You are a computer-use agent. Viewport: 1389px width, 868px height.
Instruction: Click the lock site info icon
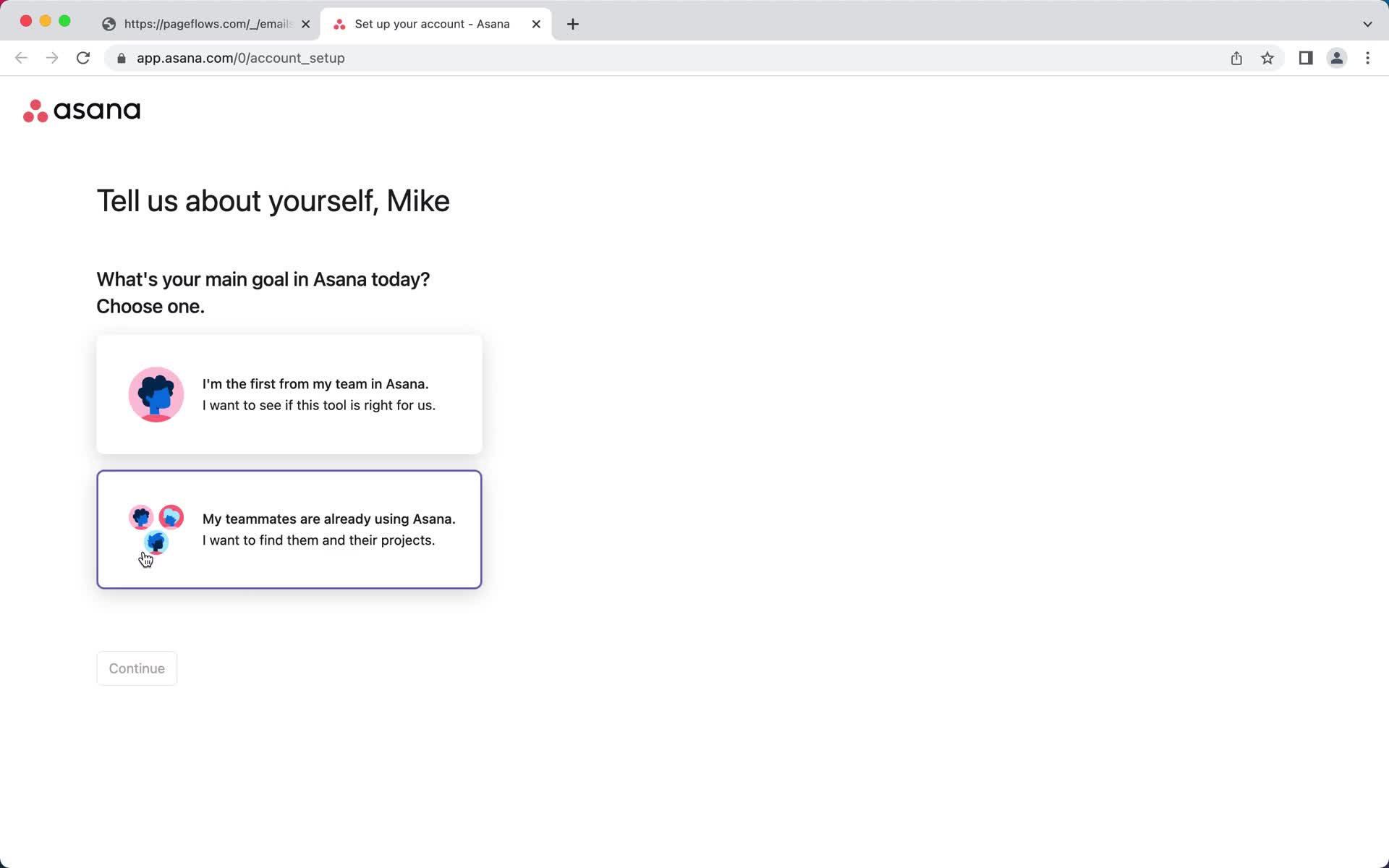(122, 58)
